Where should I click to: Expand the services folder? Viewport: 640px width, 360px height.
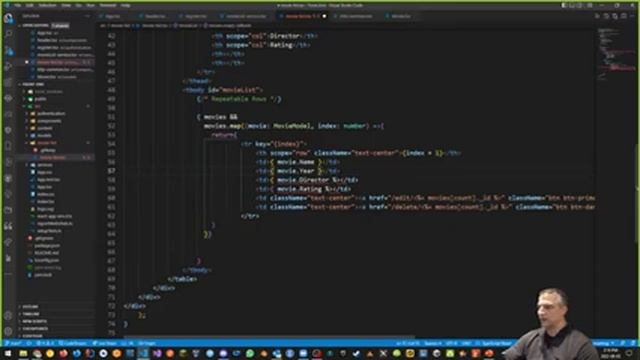44,165
